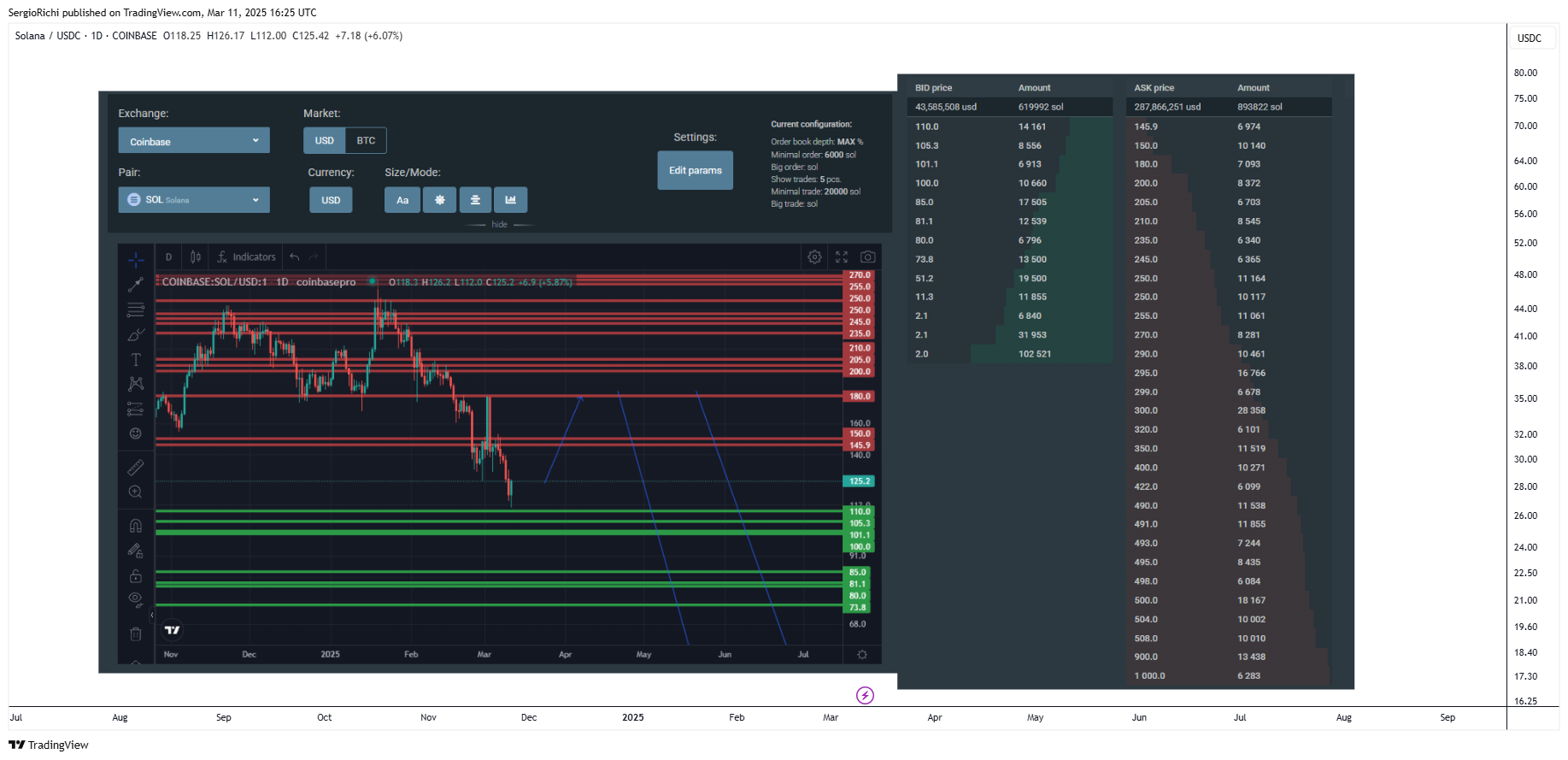Open the Exchange dropdown showing Coinbase
1568x760 pixels.
coord(194,141)
